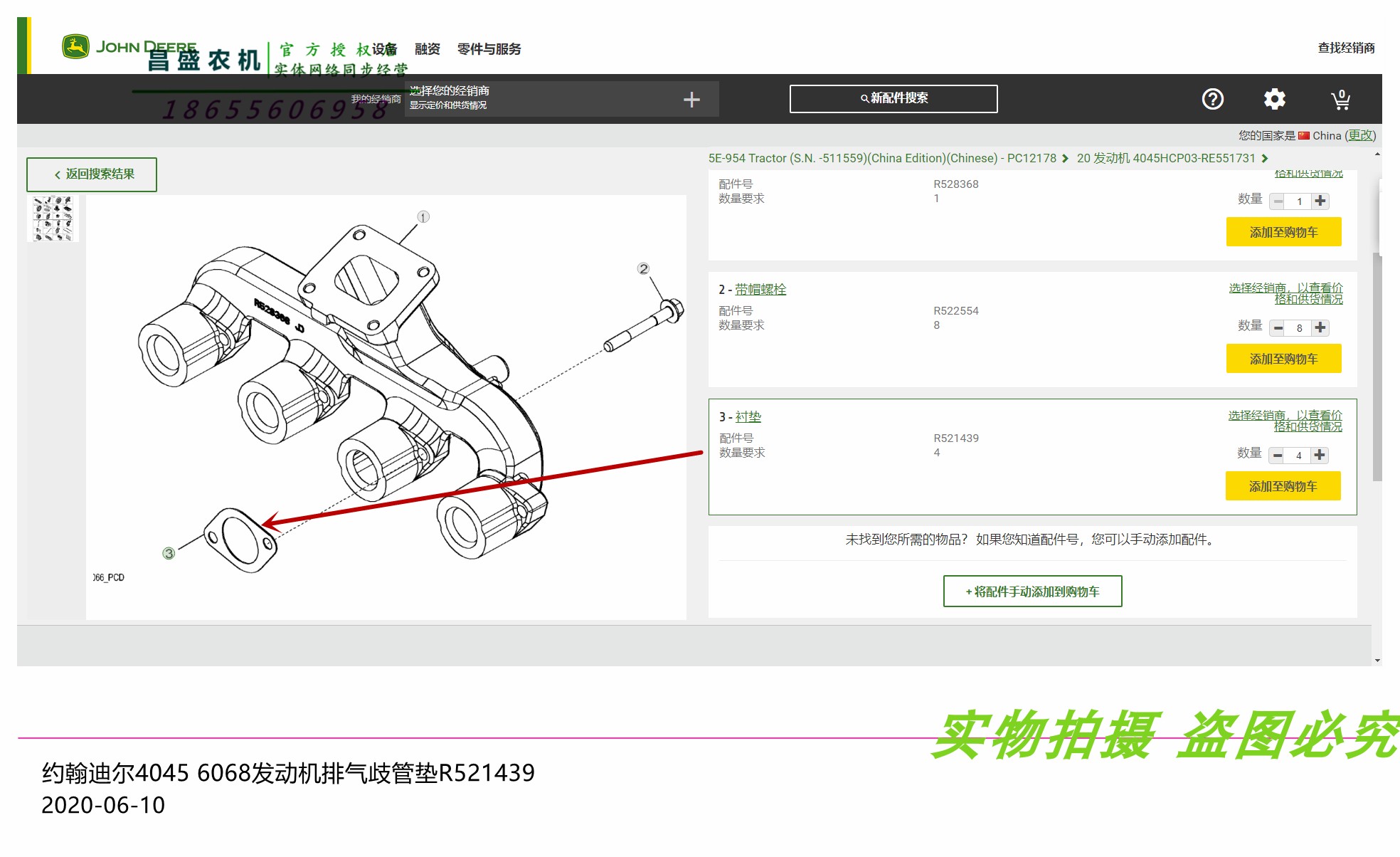The width and height of the screenshot is (1400, 857).
Task: Add bolt R522554 to cart
Action: click(x=1283, y=359)
